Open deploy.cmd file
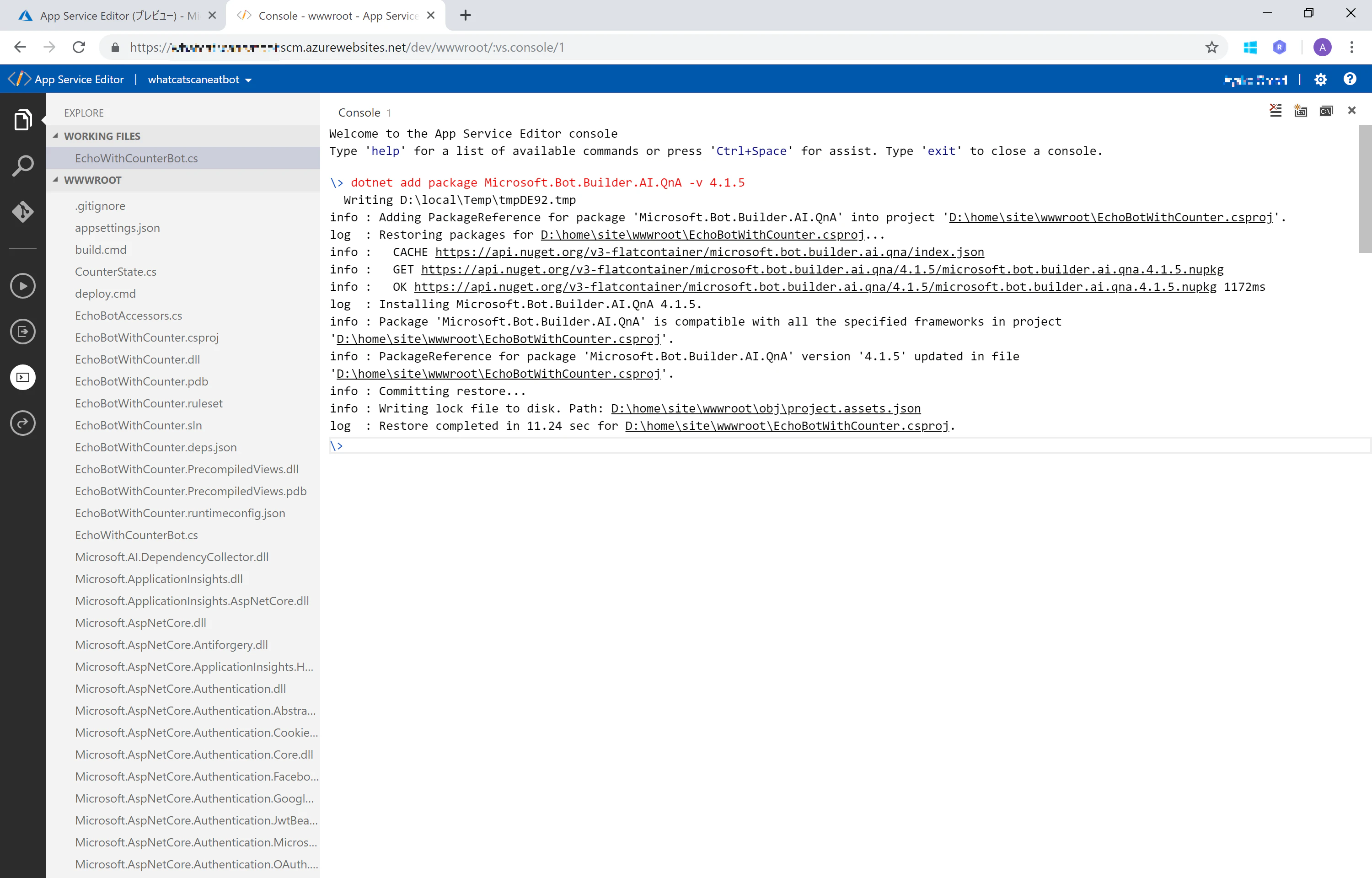 coord(106,294)
